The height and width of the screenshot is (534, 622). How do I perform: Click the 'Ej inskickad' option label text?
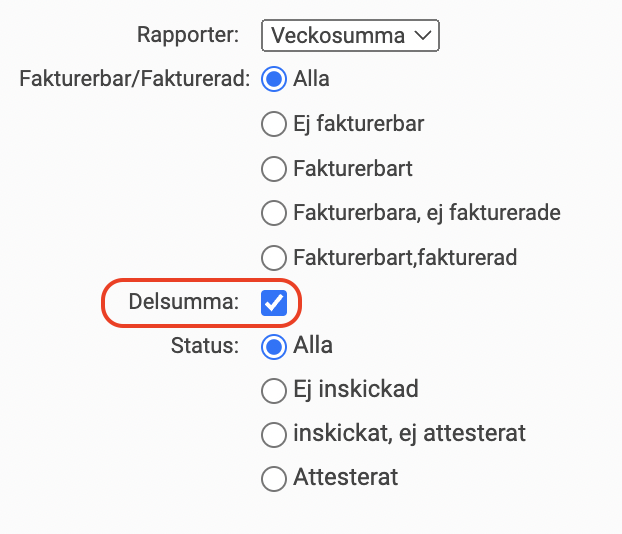pos(355,389)
